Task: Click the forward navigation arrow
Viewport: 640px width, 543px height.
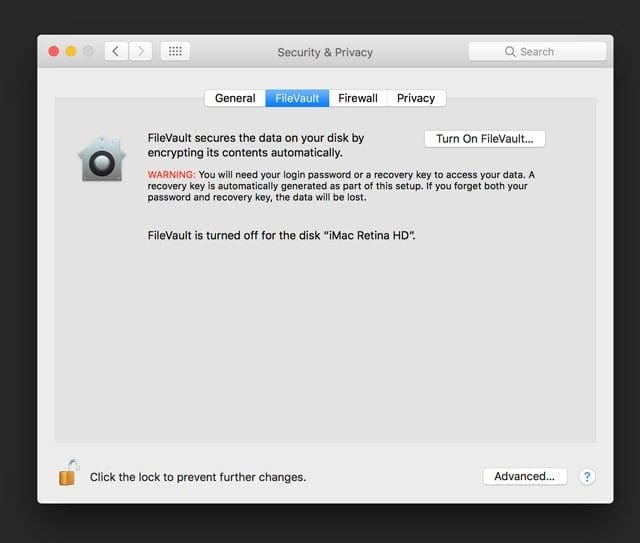Action: tap(140, 51)
